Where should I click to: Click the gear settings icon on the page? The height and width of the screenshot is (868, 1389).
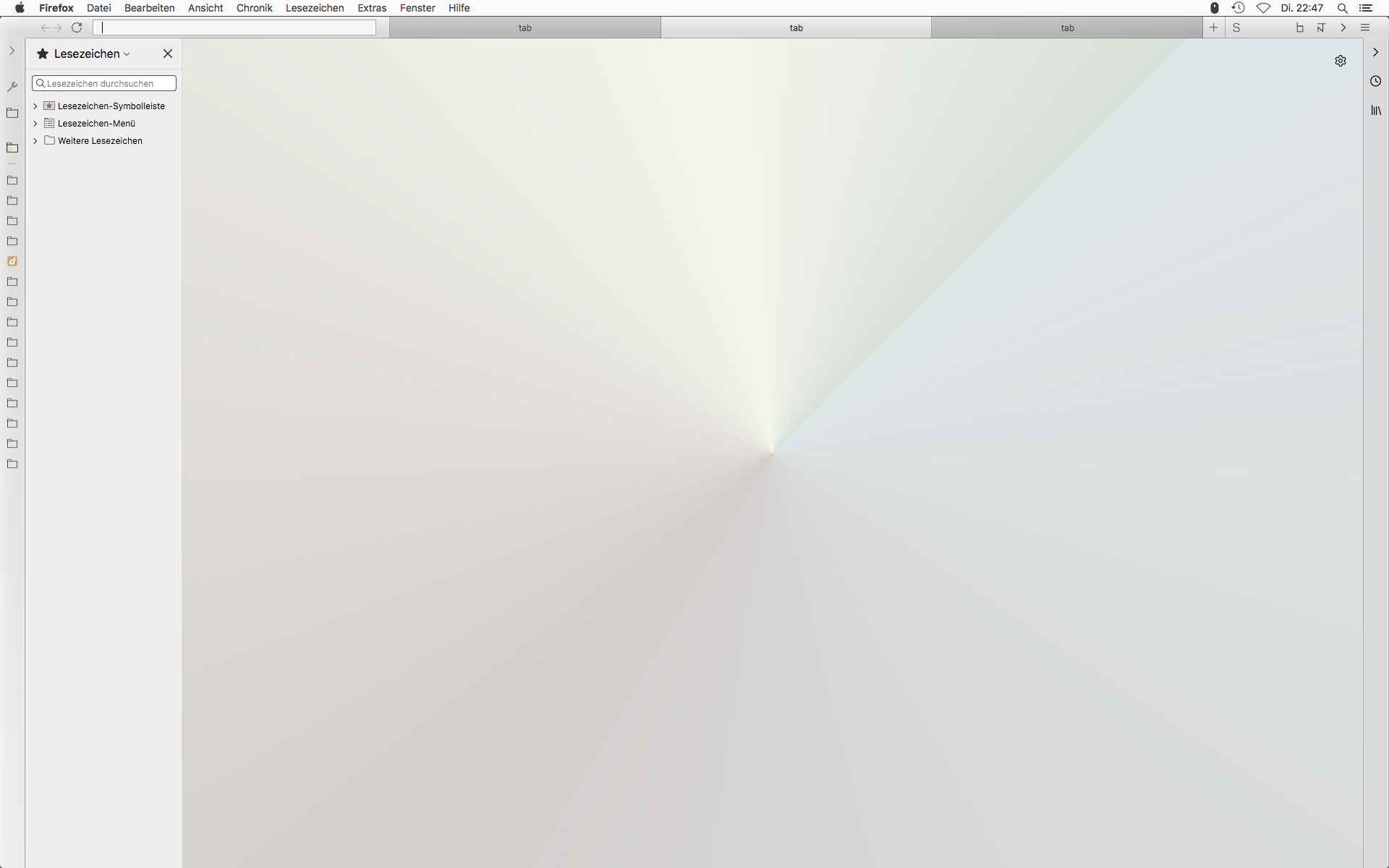point(1340,61)
